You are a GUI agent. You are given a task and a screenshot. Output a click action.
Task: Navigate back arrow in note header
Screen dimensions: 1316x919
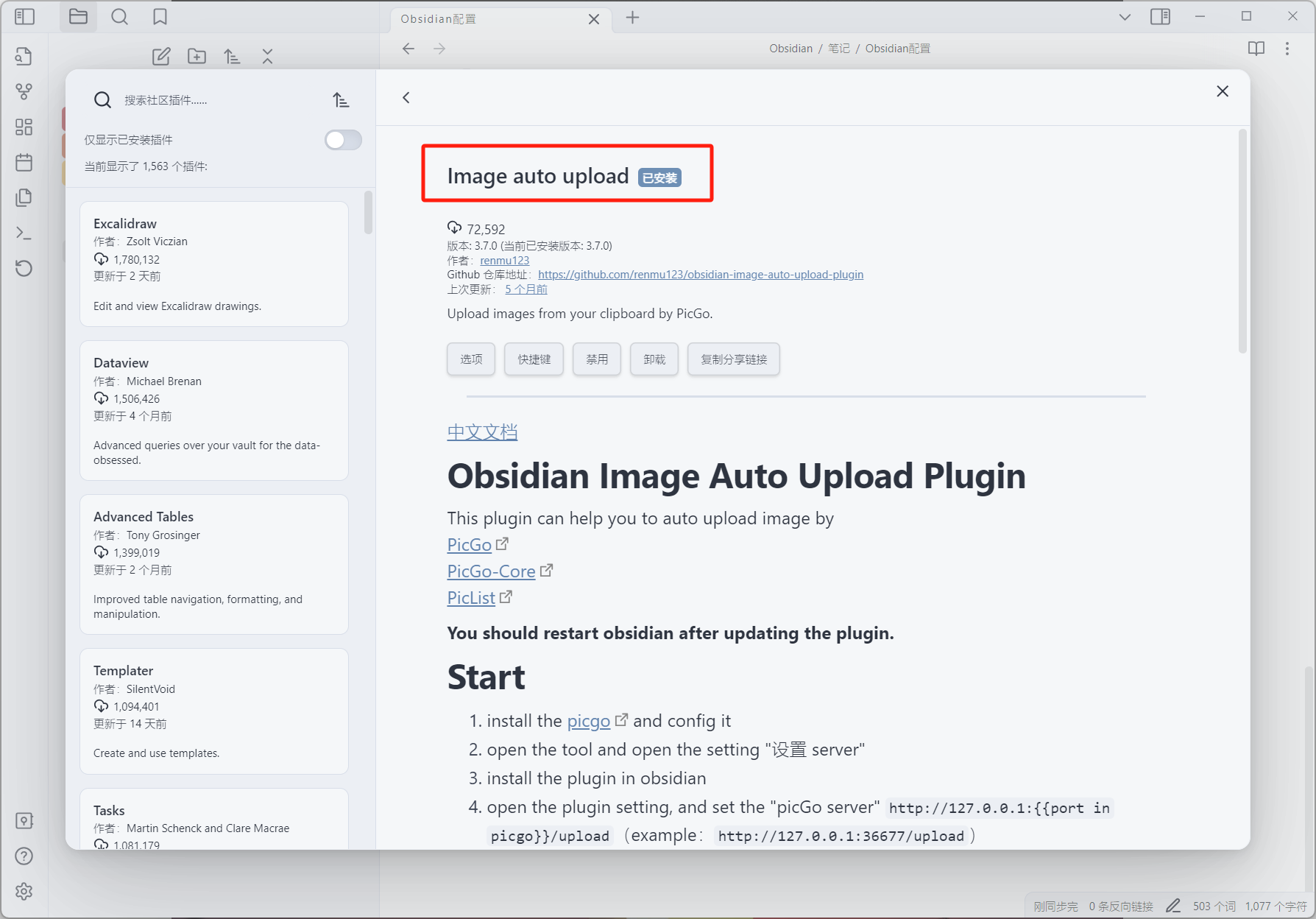coord(408,49)
